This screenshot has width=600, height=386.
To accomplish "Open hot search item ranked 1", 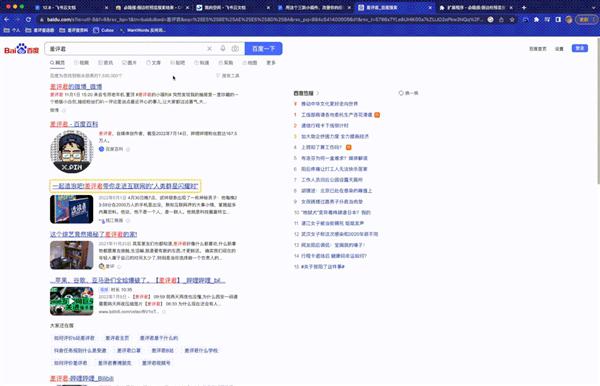I will click(x=337, y=115).
